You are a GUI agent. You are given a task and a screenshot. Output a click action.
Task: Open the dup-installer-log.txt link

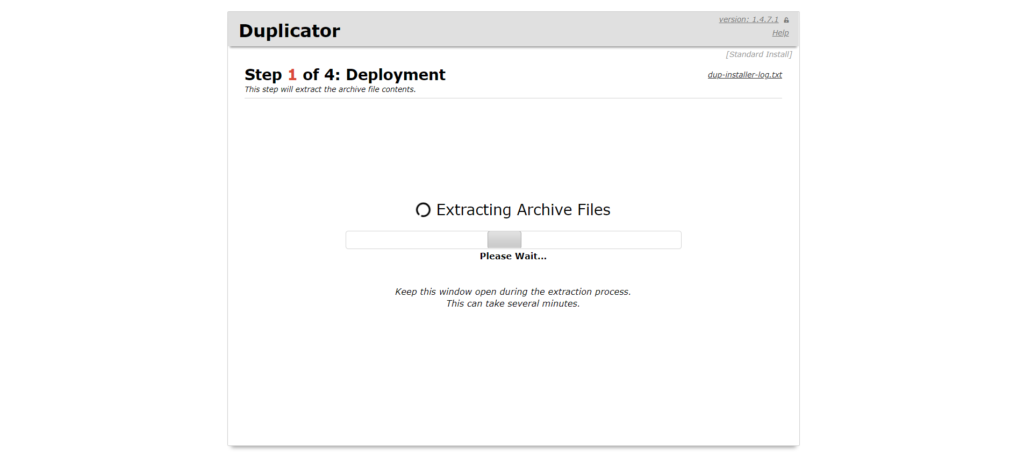click(x=744, y=74)
